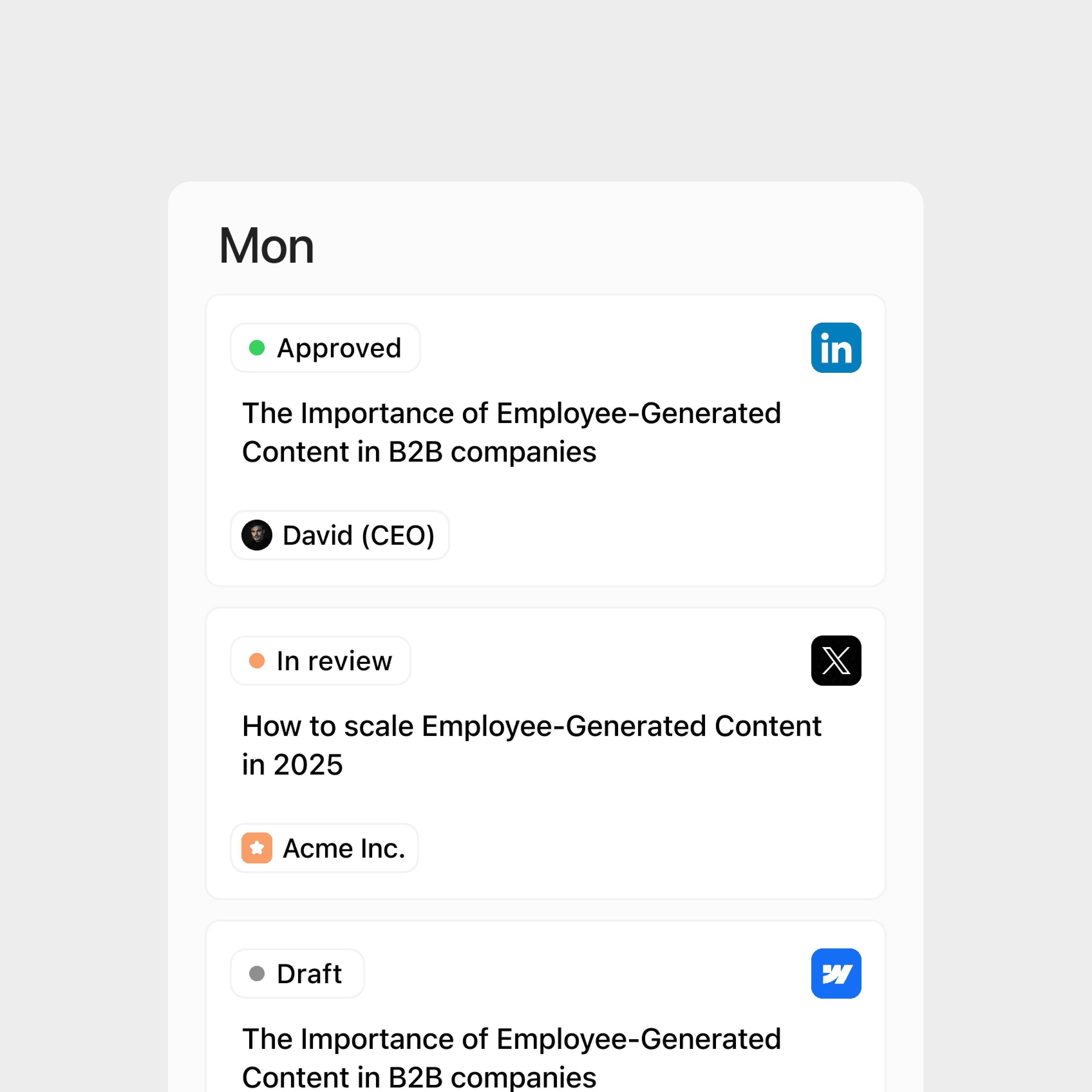Select the Acme Inc. author chip
The width and height of the screenshot is (1092, 1092).
[x=325, y=848]
